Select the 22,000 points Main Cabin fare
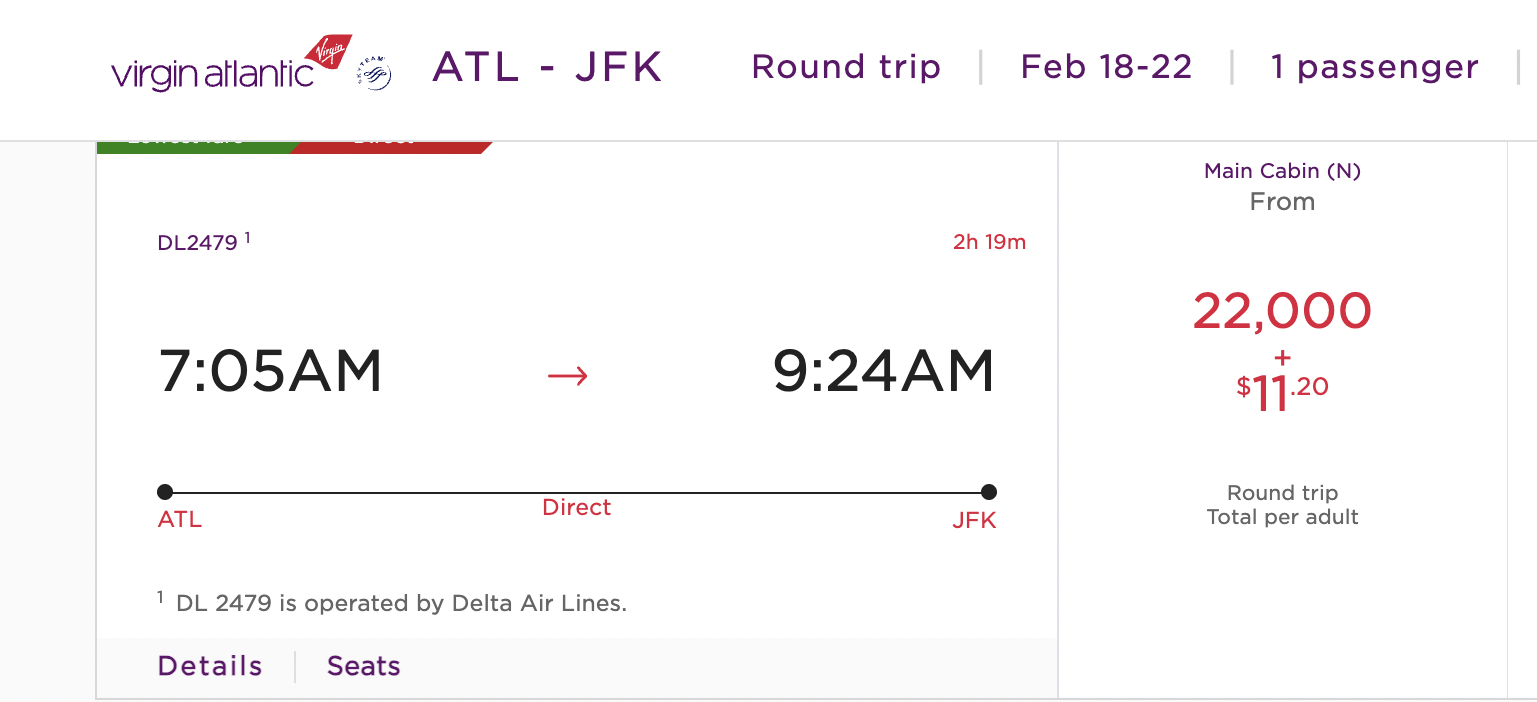1537x702 pixels. tap(1282, 311)
